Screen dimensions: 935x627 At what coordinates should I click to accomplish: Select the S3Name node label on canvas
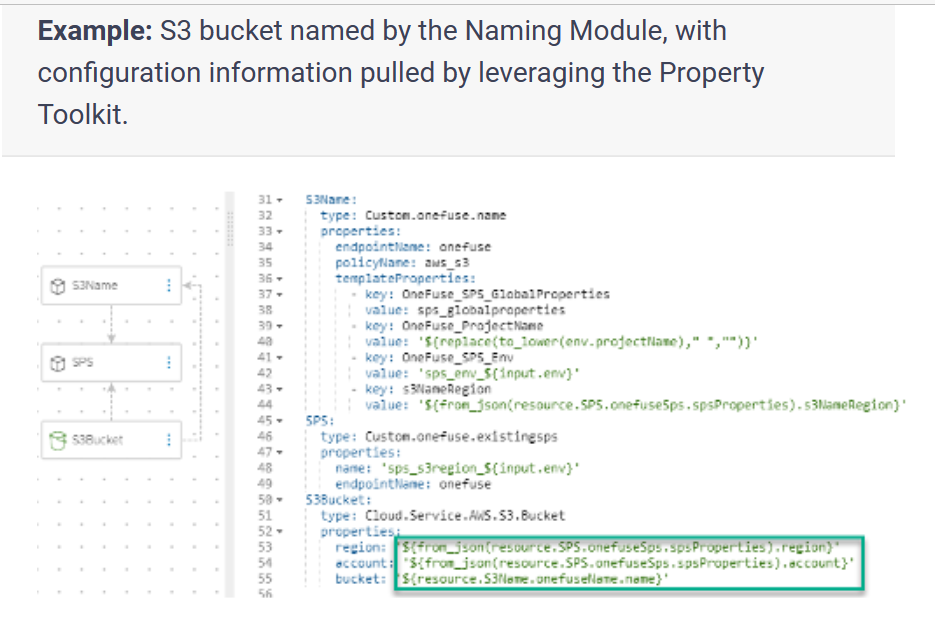click(95, 286)
